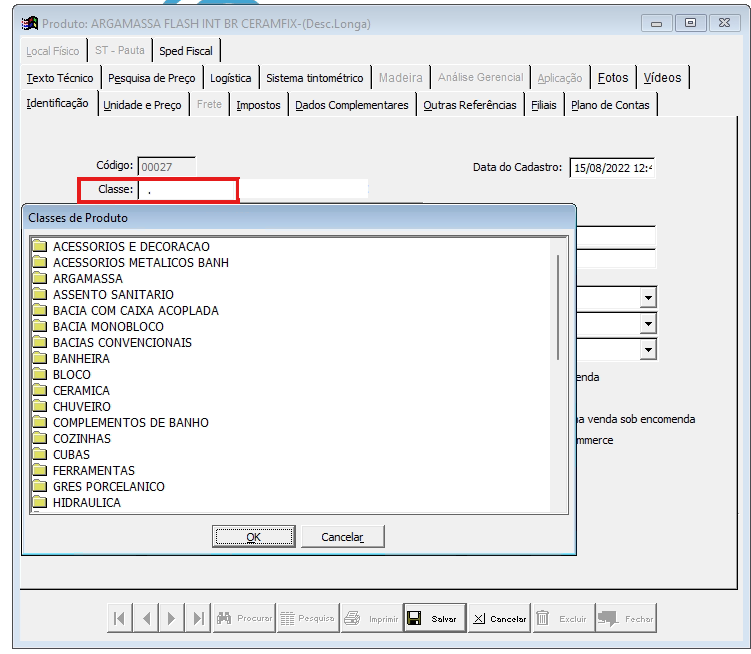The width and height of the screenshot is (751, 654).
Task: Click the class list vertical scrollbar
Action: [557, 306]
